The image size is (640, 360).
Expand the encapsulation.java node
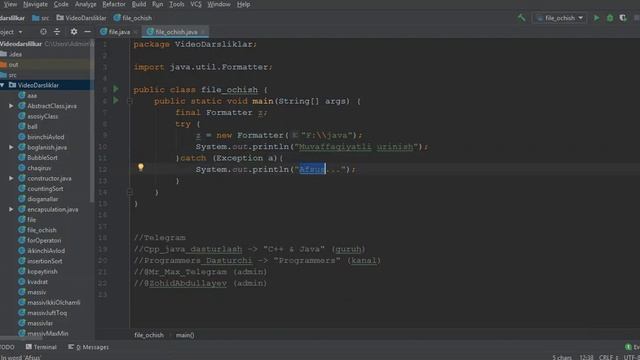11,209
